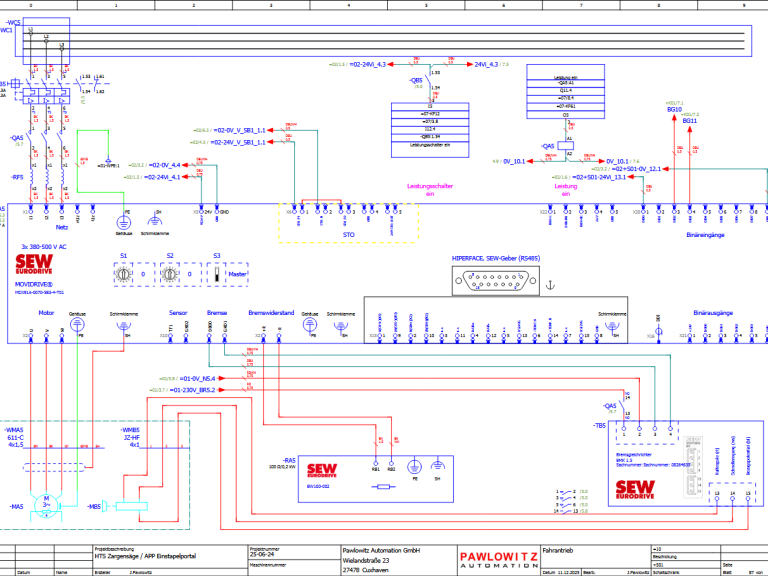This screenshot has height=576, width=768.
Task: Toggle the S3 Master DIP switch
Action: pyautogui.click(x=217, y=272)
